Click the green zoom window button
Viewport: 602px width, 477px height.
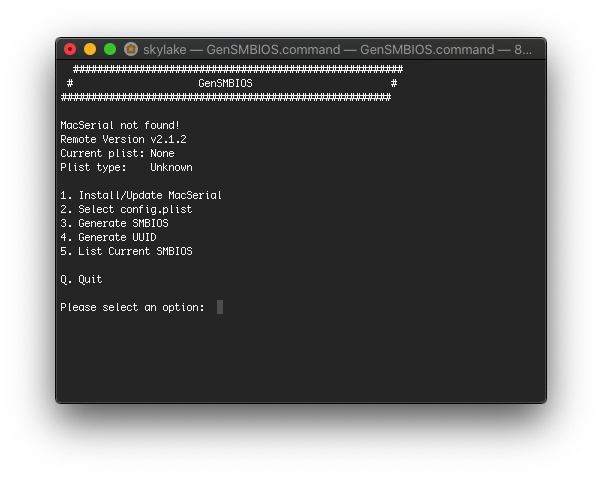pos(110,48)
